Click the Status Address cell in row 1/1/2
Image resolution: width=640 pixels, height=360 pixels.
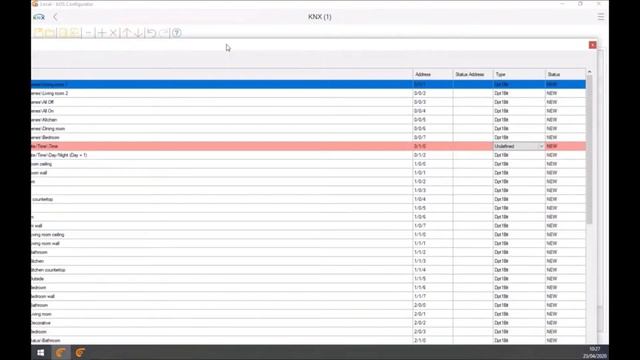click(473, 252)
